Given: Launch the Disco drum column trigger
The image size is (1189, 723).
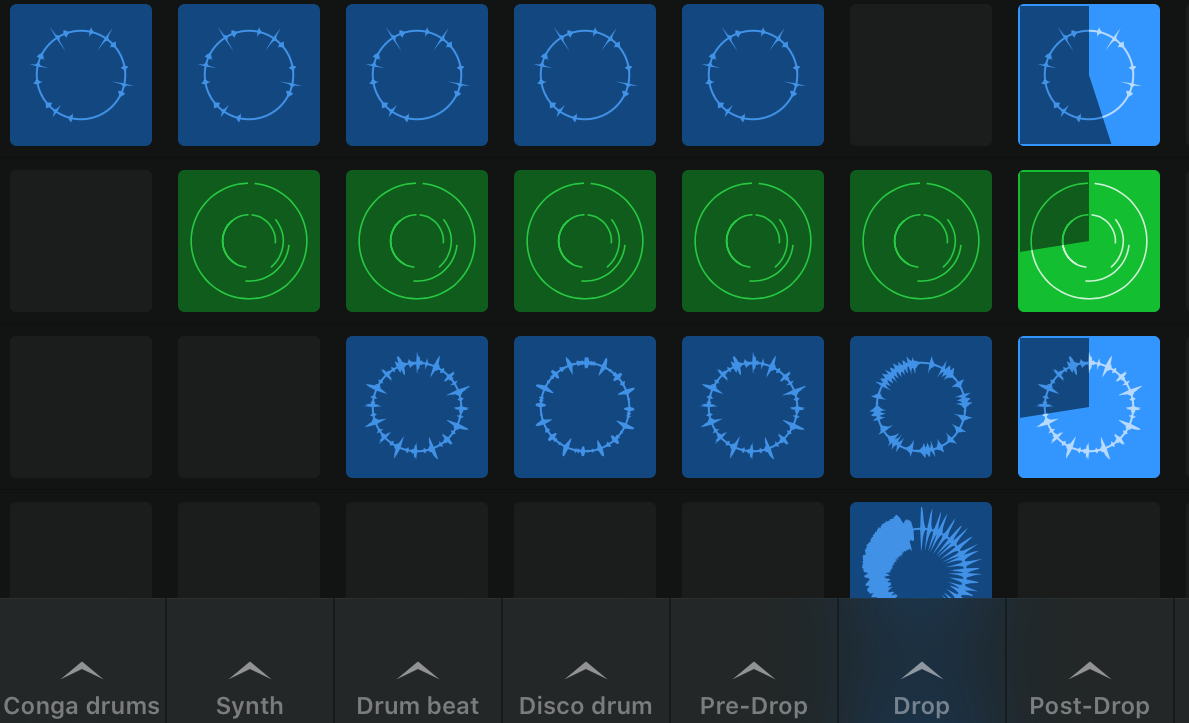Looking at the screenshot, I should pos(585,671).
